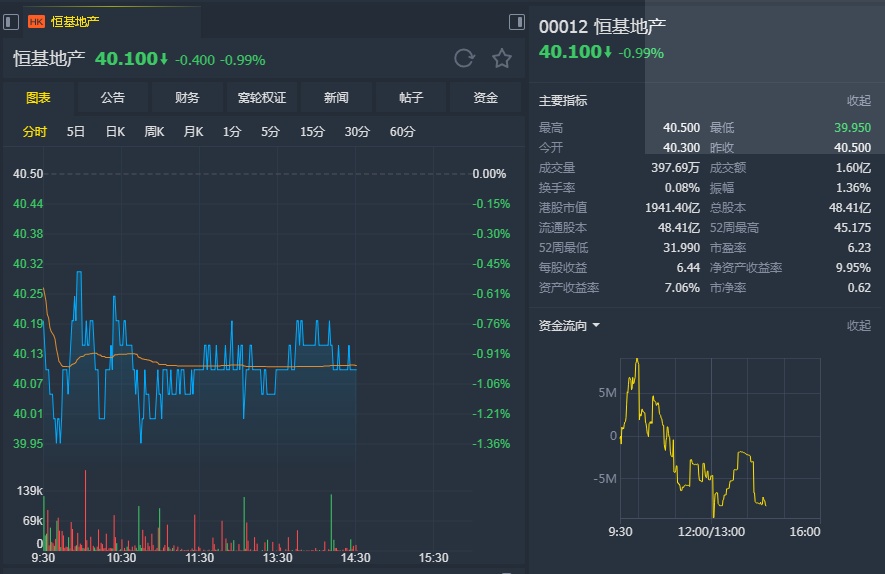
Task: Choose the 15分 chart interval
Action: click(312, 132)
